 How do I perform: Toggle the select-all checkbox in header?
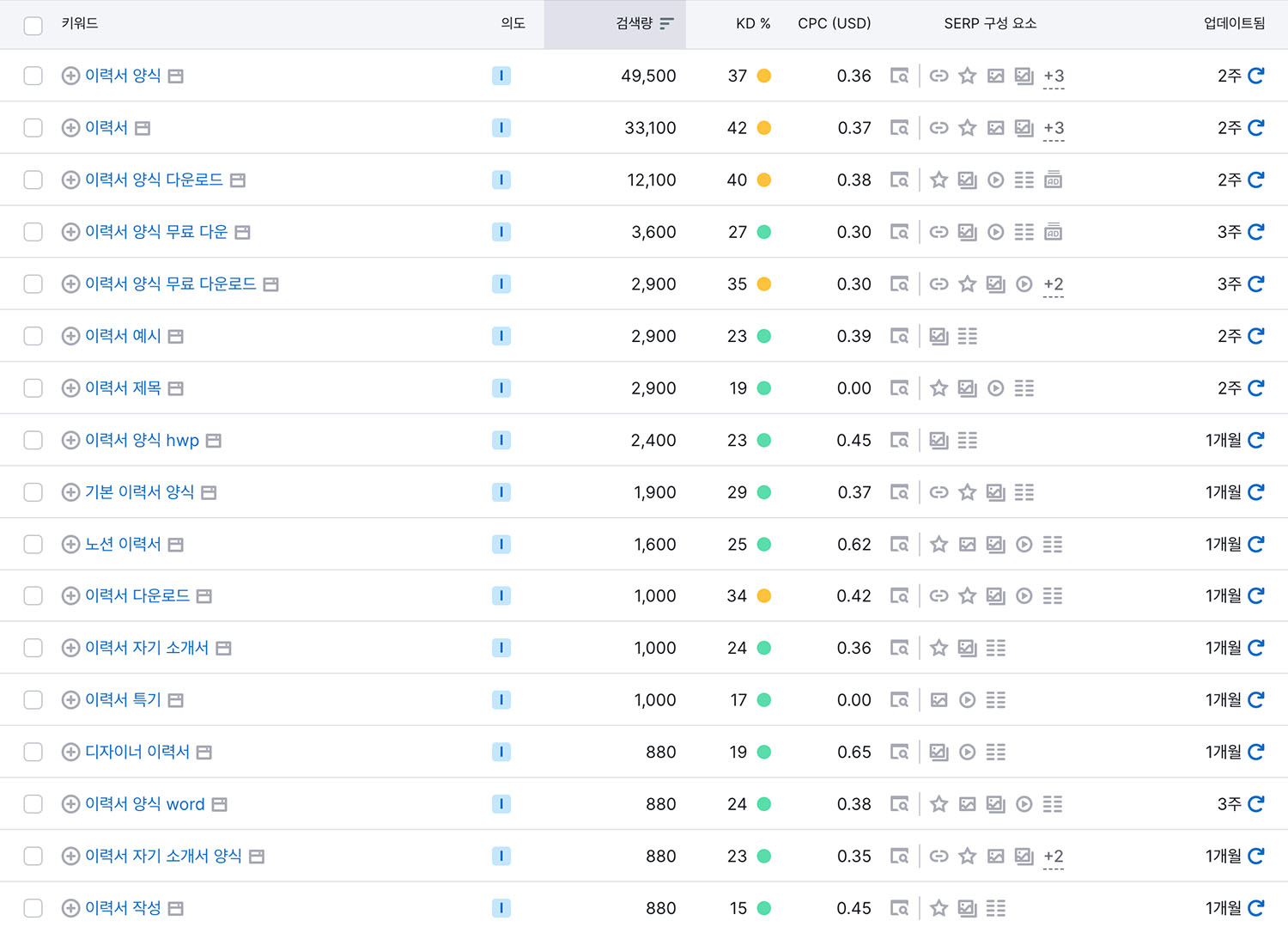tap(33, 25)
